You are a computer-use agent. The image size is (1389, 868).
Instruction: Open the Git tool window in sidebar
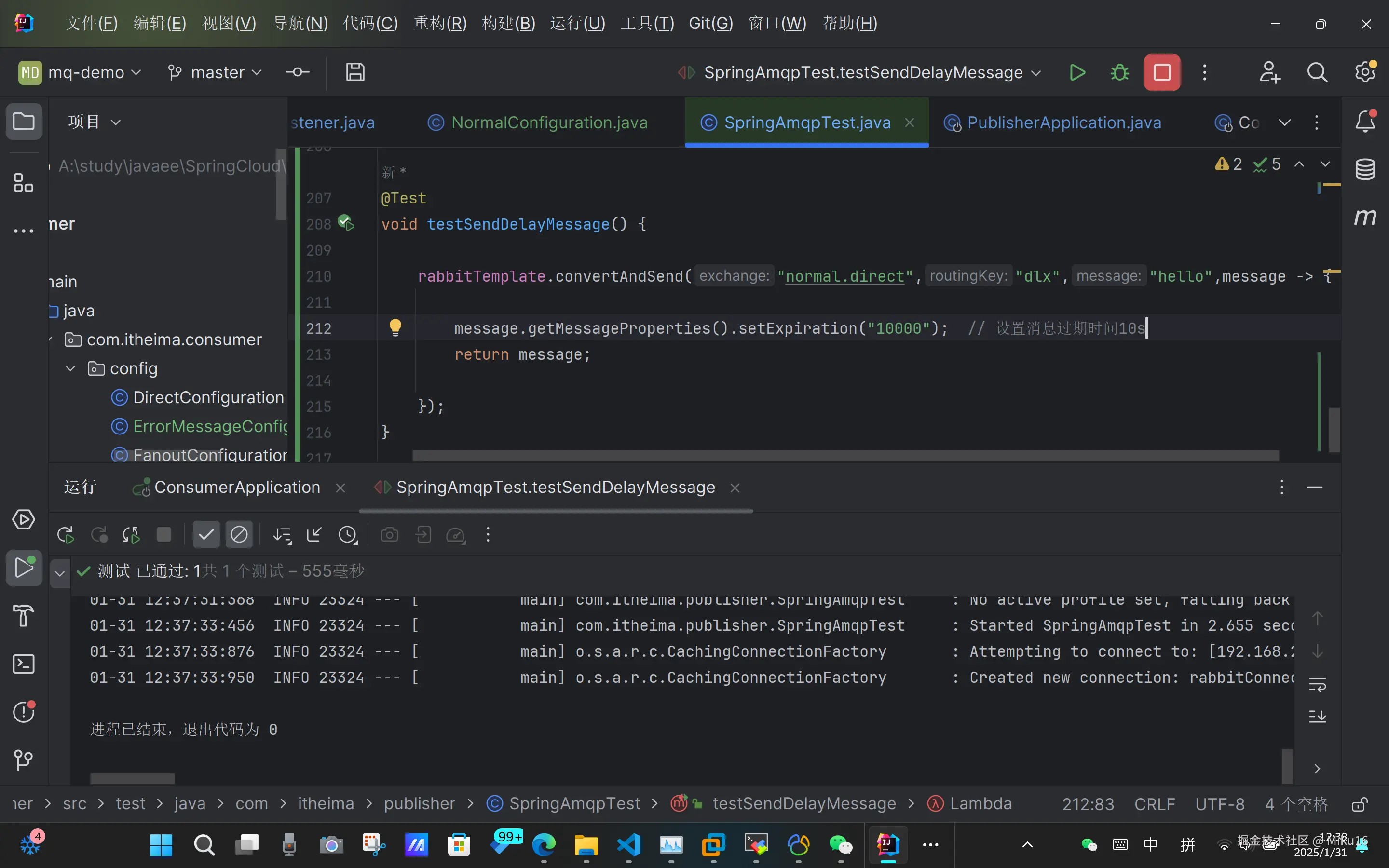24,760
